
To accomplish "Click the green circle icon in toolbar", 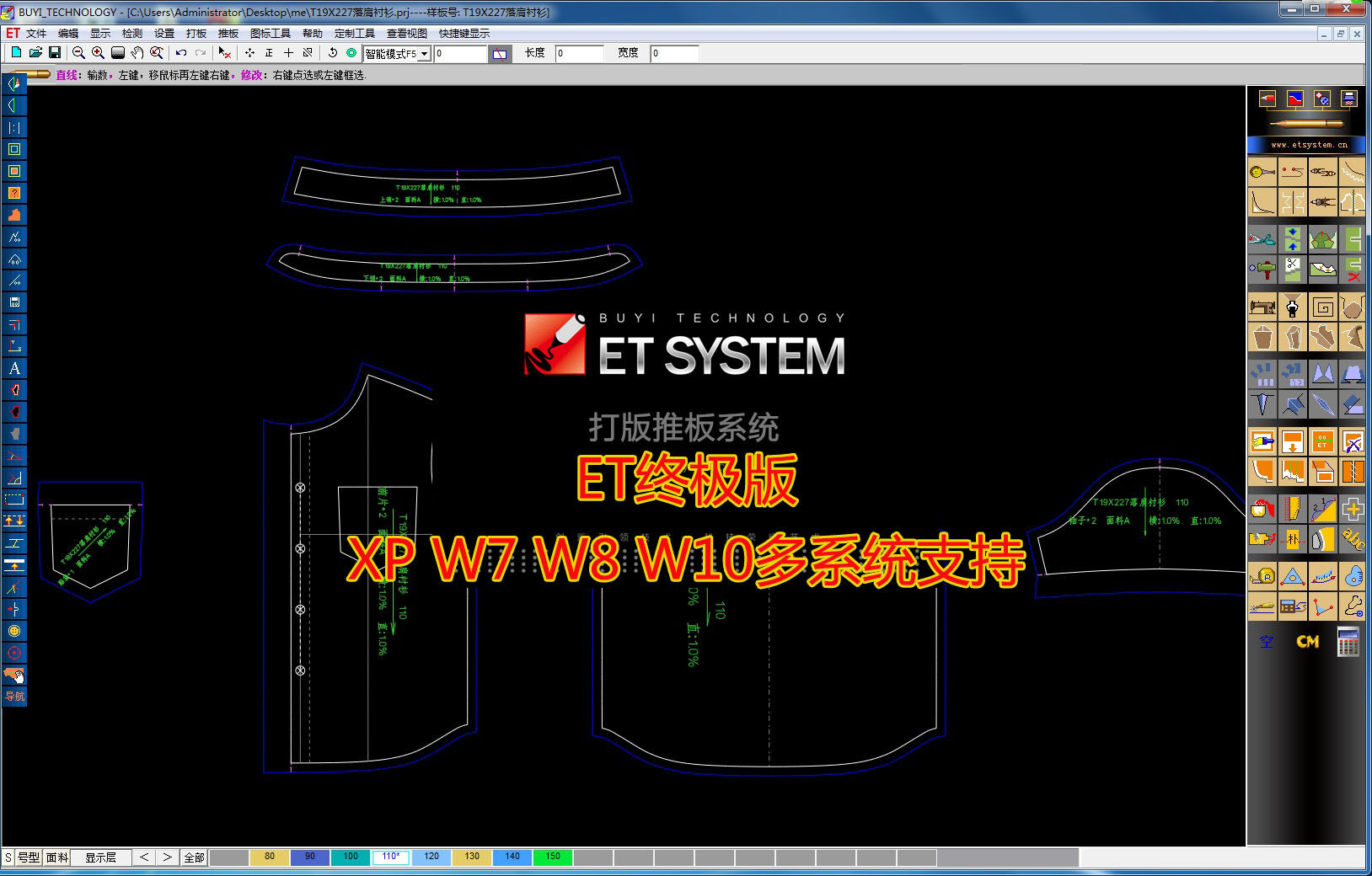I will (352, 53).
